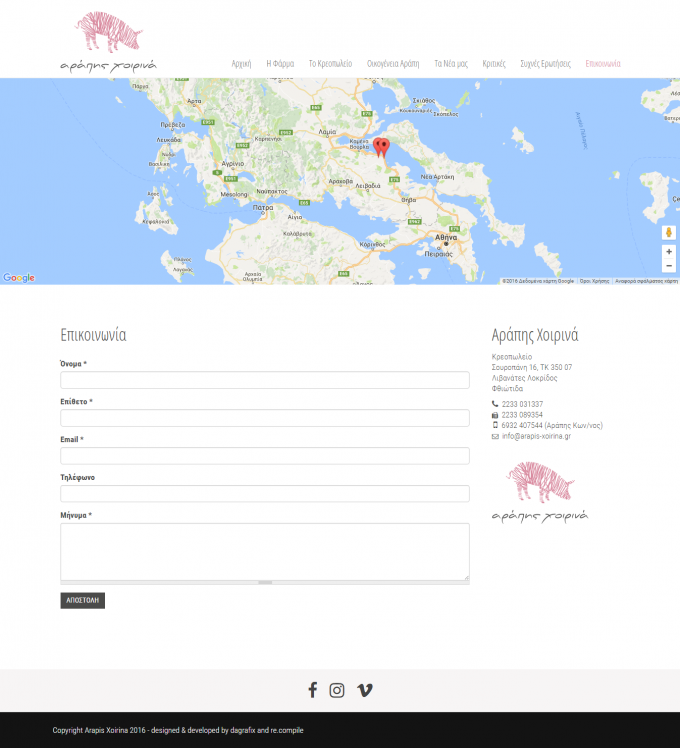Click the dagrafix footer link
This screenshot has height=748, width=680.
[242, 730]
